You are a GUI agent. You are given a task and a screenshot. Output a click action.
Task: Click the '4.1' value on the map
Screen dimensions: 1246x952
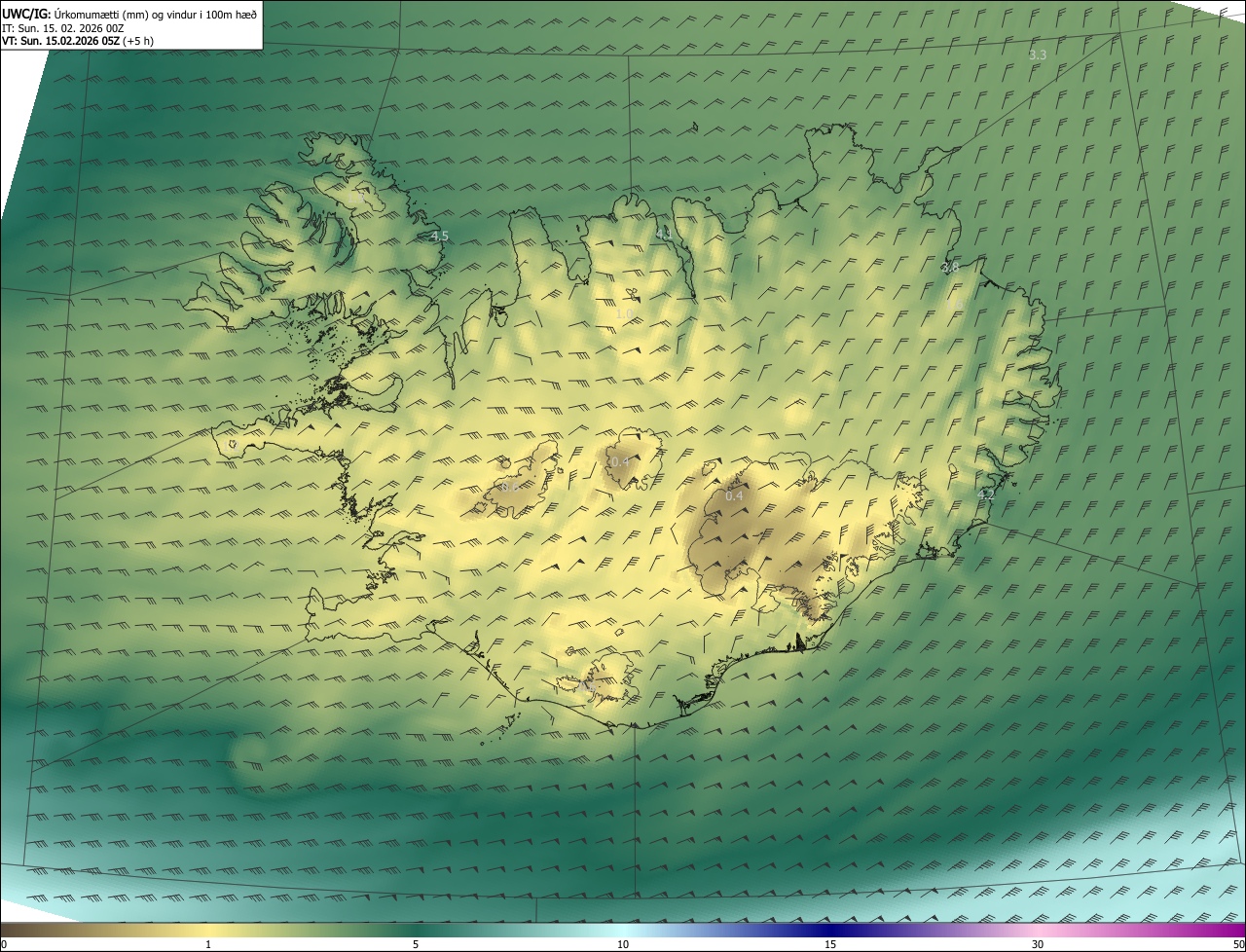664,234
